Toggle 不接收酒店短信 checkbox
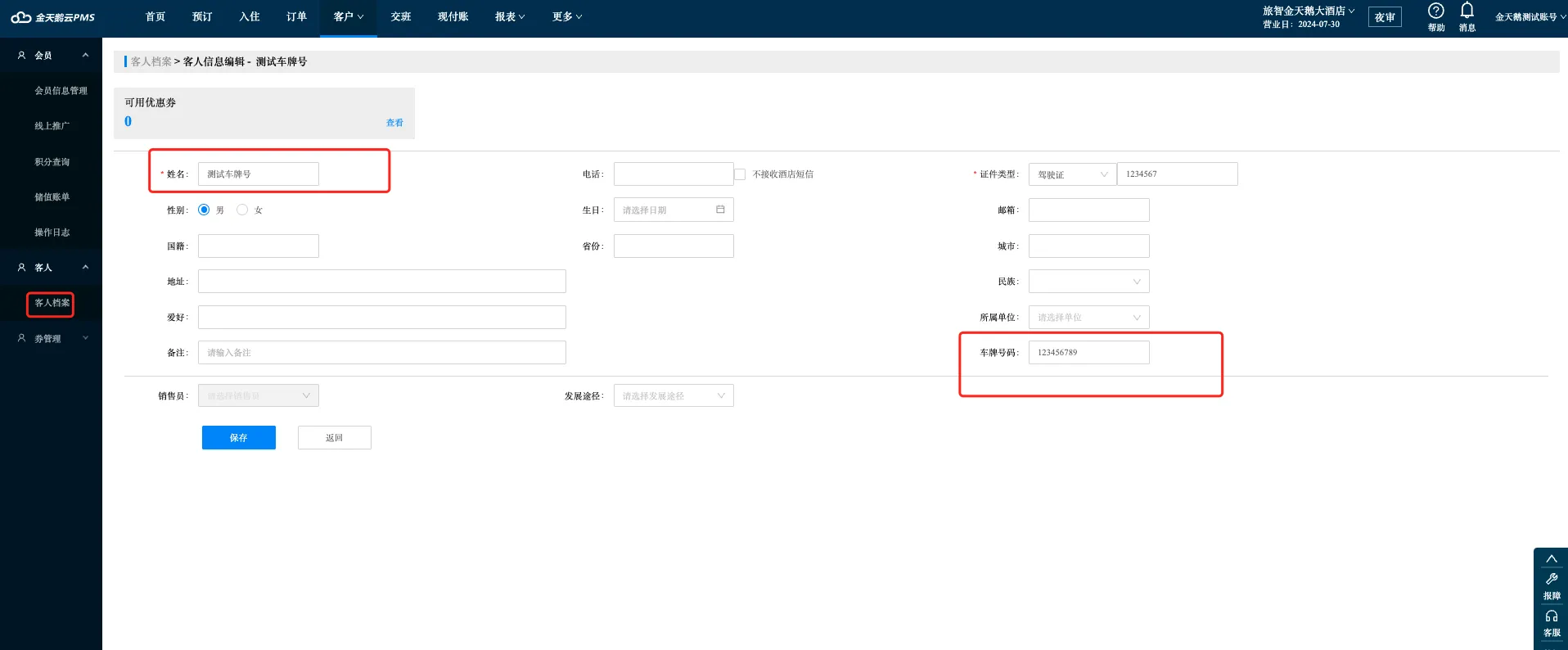This screenshot has width=1568, height=650. [x=740, y=174]
